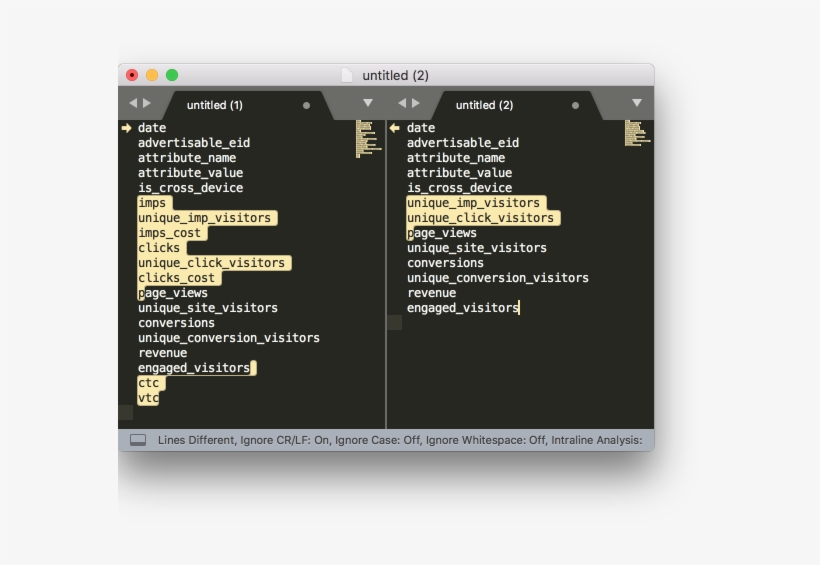Screen dimensions: 820x565
Task: Click the yellow arrow beside left date line
Action: coord(127,128)
